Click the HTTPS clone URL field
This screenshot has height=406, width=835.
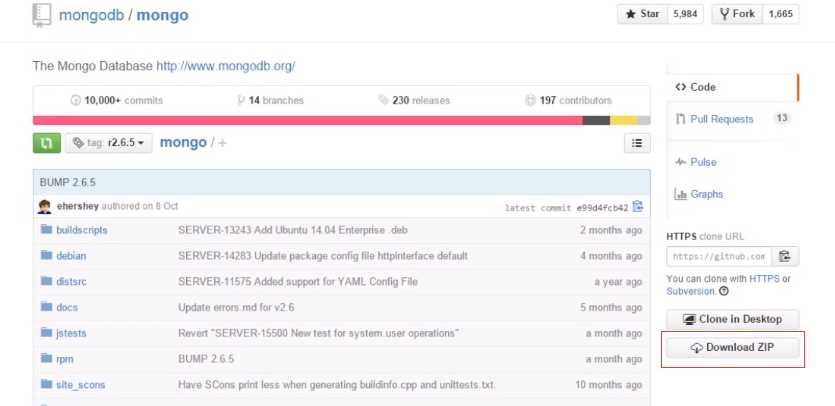pos(718,256)
